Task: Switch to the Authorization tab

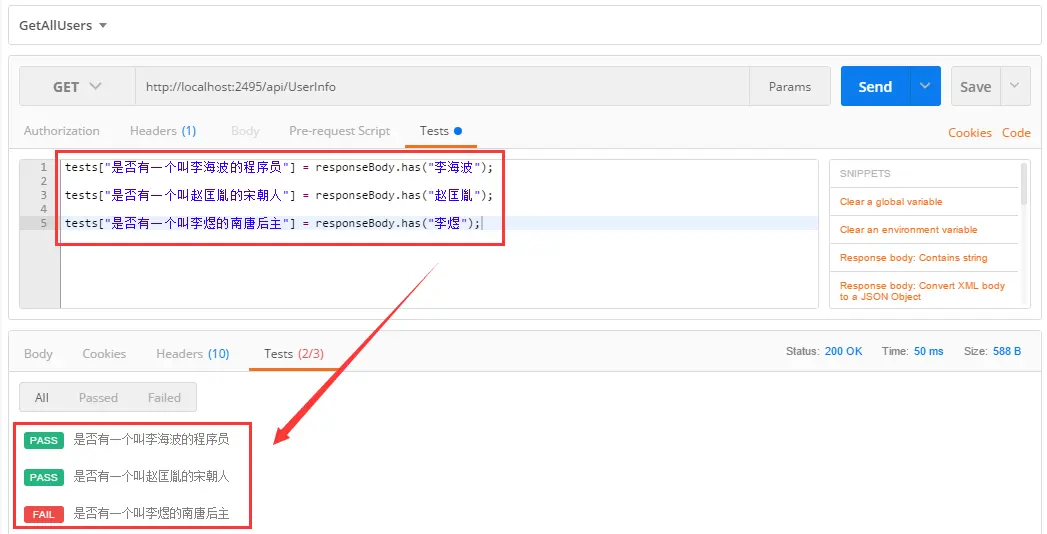Action: (x=61, y=131)
